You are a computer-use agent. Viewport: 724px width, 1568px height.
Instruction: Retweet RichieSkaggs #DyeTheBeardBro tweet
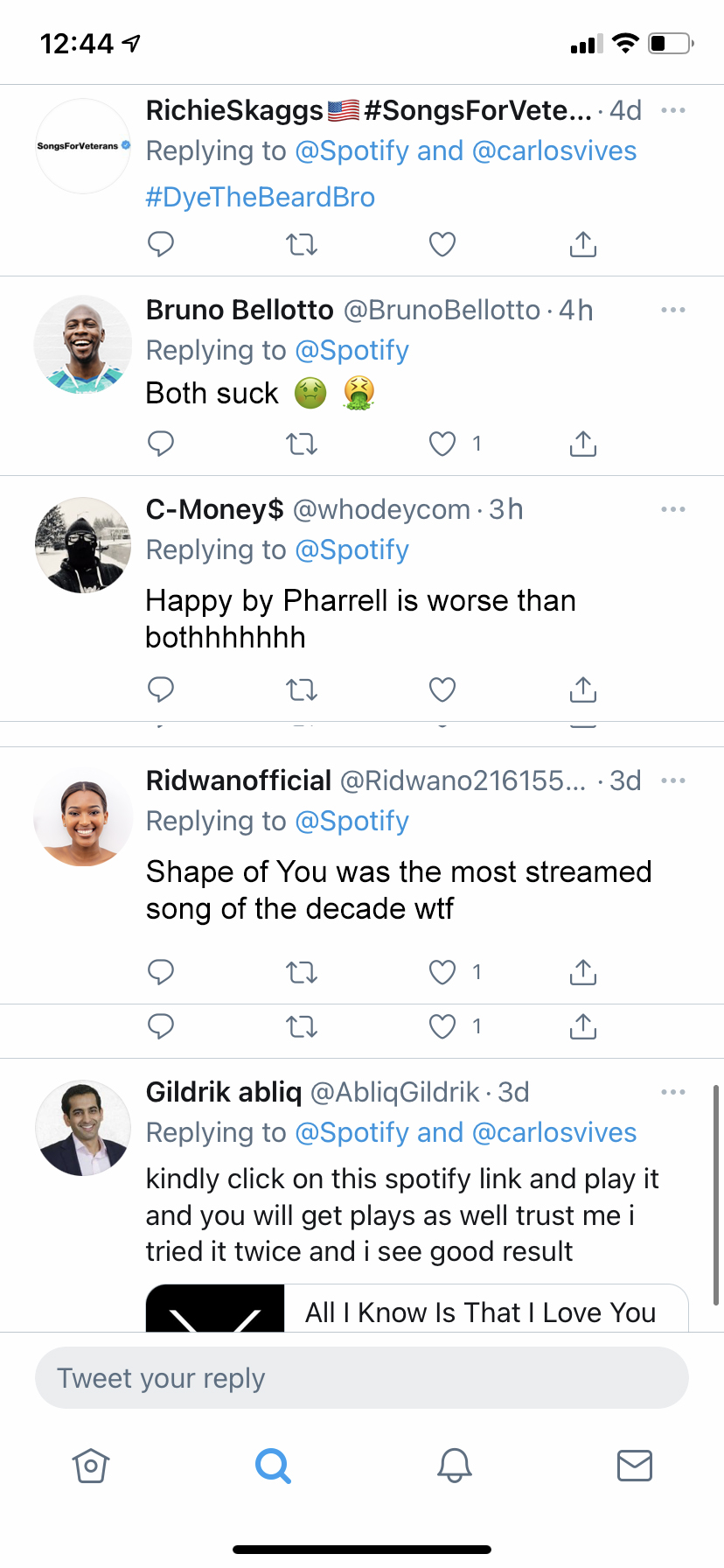point(302,245)
